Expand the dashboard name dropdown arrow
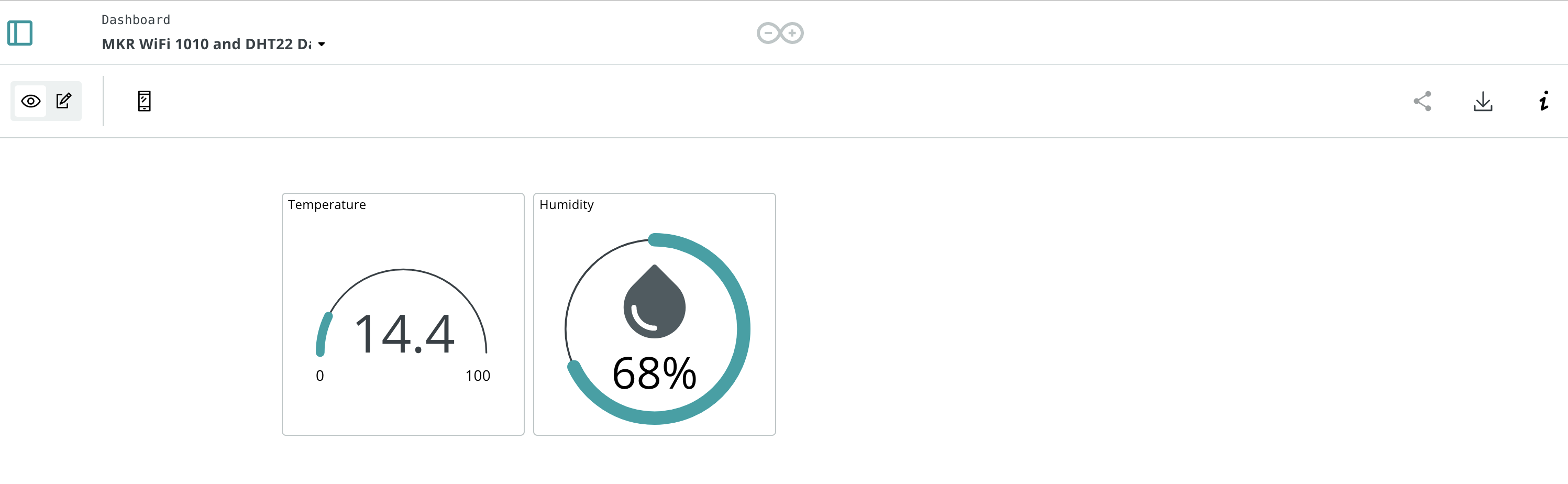 click(322, 45)
